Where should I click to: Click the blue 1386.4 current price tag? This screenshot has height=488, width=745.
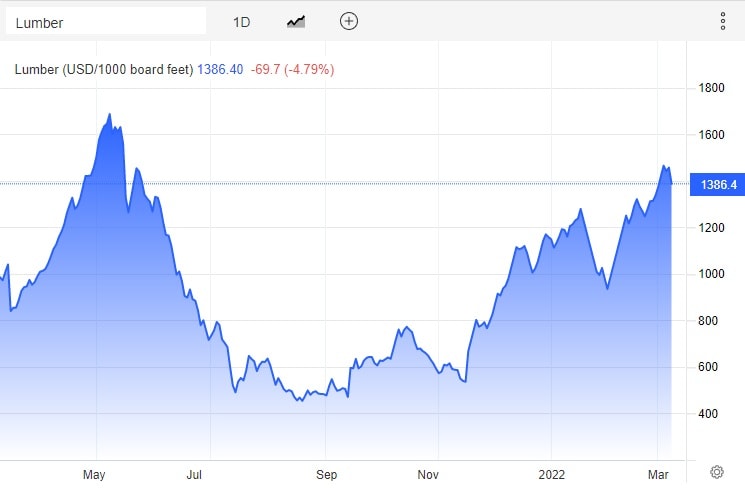pyautogui.click(x=718, y=185)
